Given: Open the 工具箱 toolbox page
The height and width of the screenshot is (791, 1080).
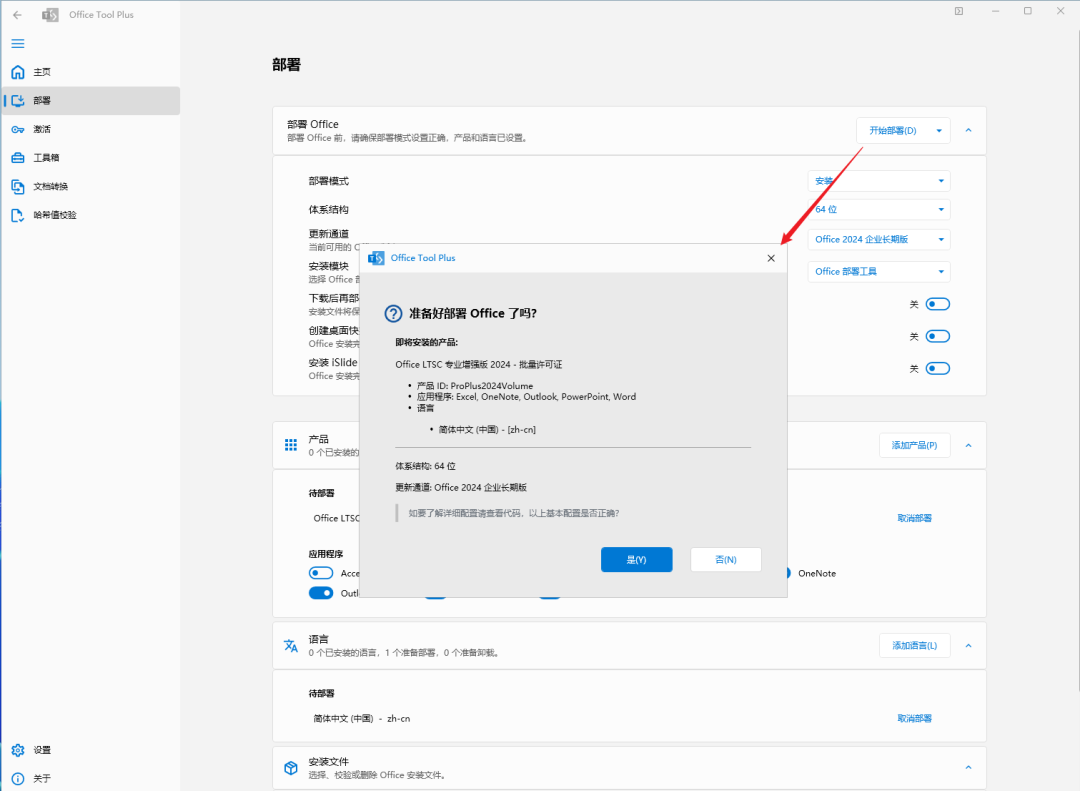Looking at the screenshot, I should [45, 158].
